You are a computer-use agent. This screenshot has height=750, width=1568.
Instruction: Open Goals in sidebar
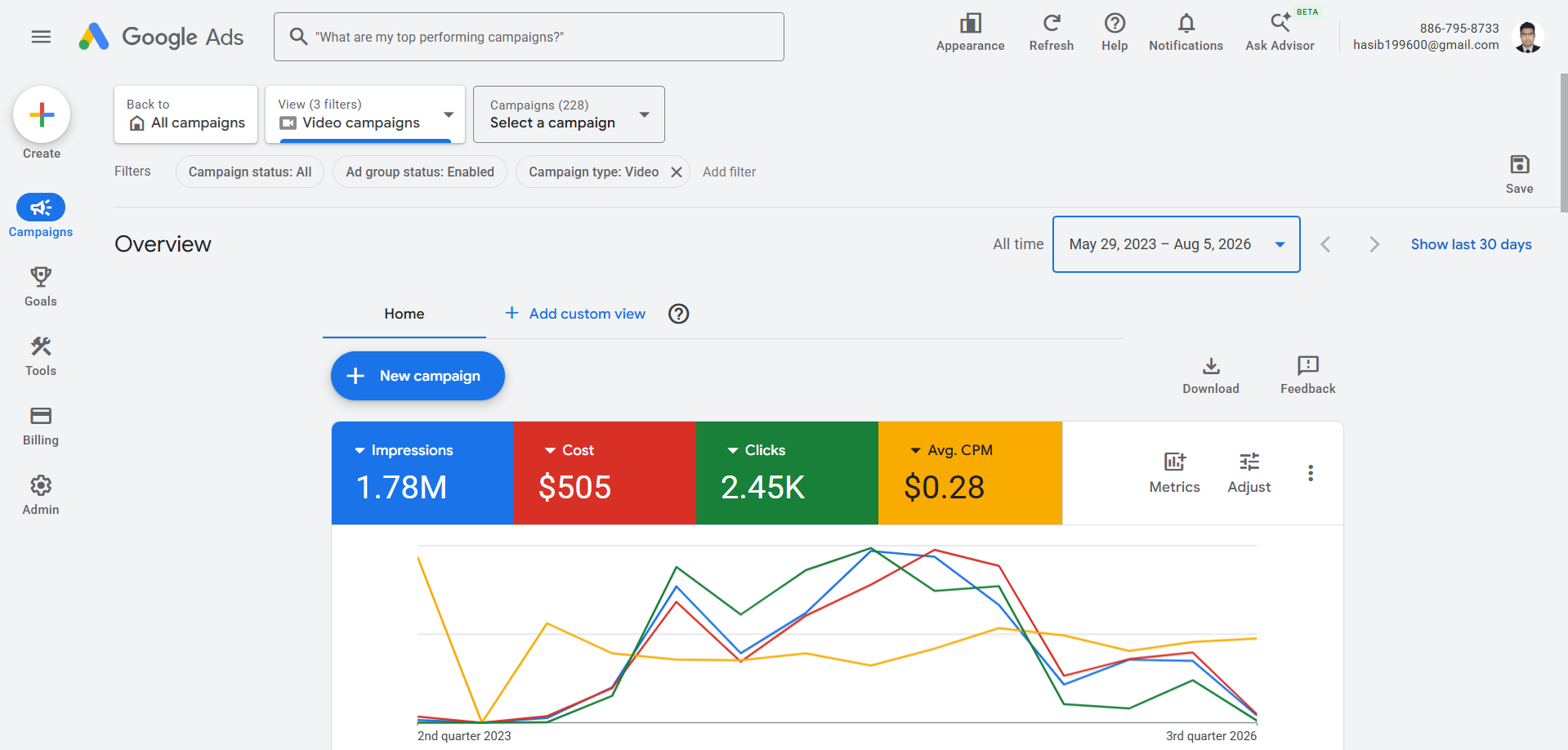pyautogui.click(x=41, y=286)
